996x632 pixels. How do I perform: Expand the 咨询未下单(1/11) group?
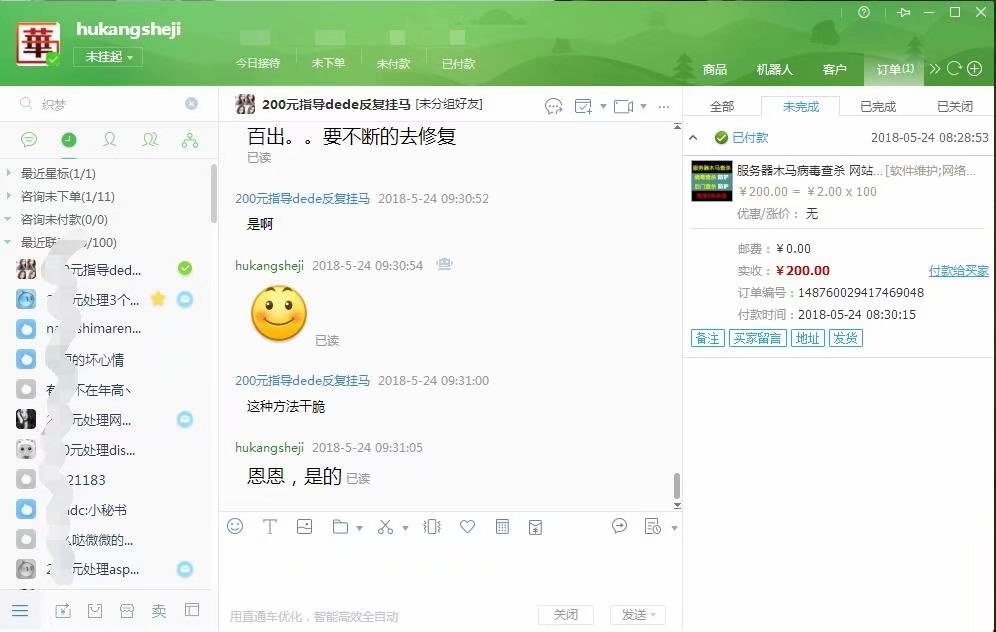(x=9, y=196)
